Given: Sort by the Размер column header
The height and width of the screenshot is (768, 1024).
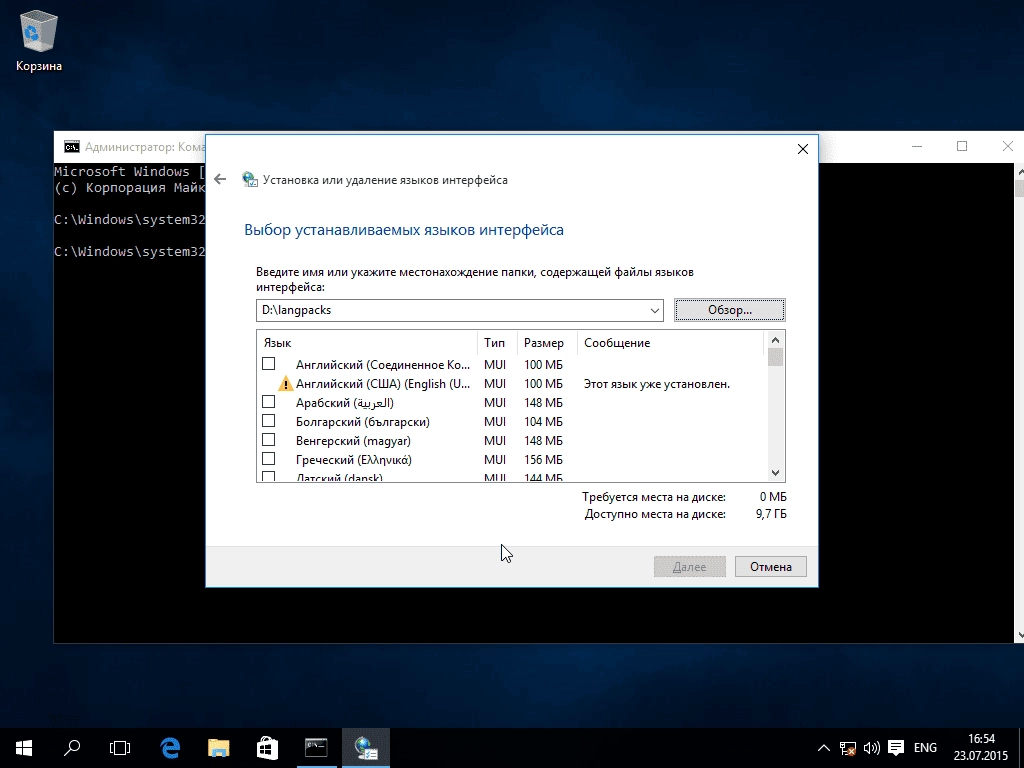Looking at the screenshot, I should (547, 343).
